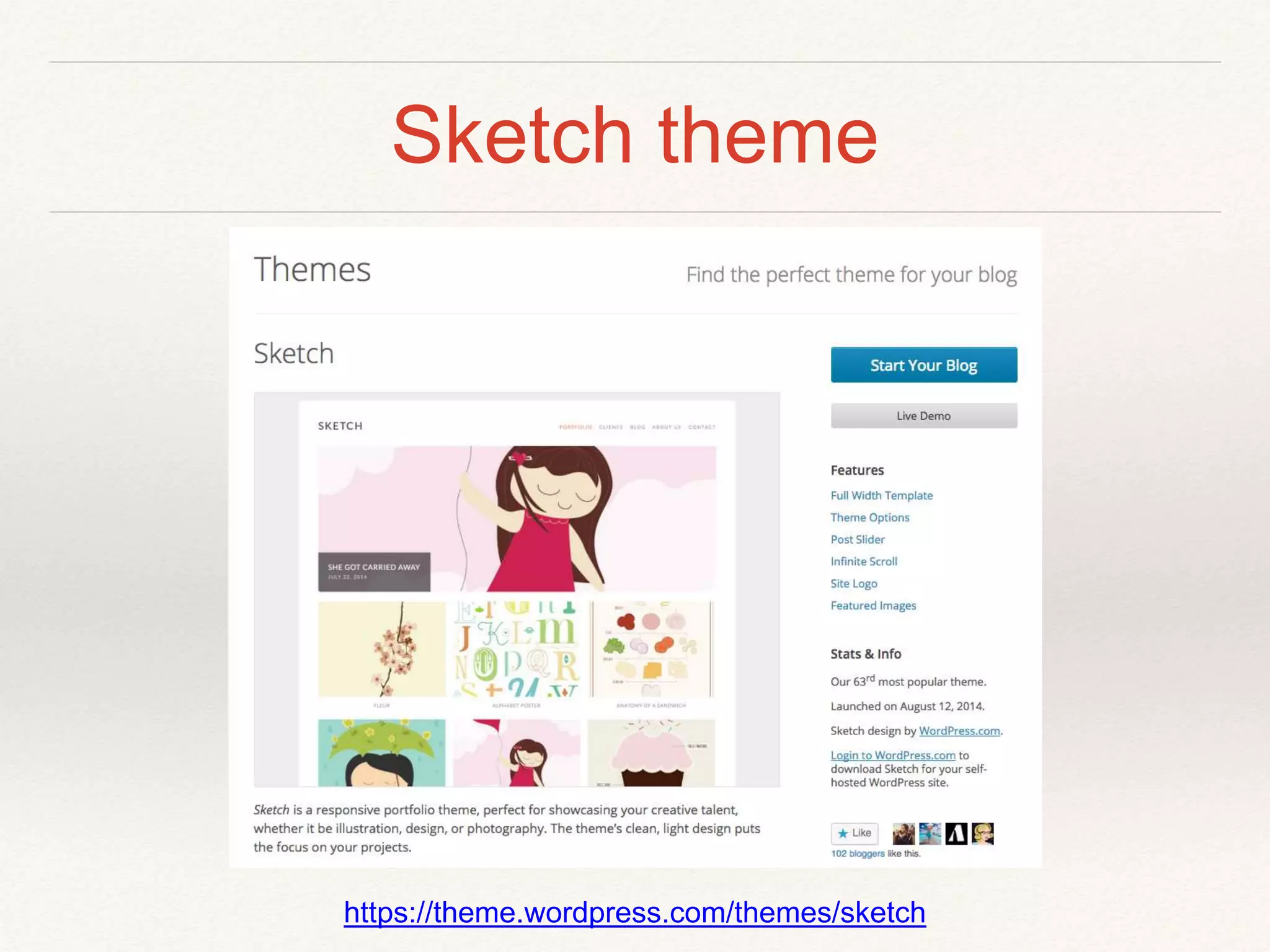The width and height of the screenshot is (1270, 952).
Task: Open the Full Width Template feature link
Action: (x=881, y=495)
